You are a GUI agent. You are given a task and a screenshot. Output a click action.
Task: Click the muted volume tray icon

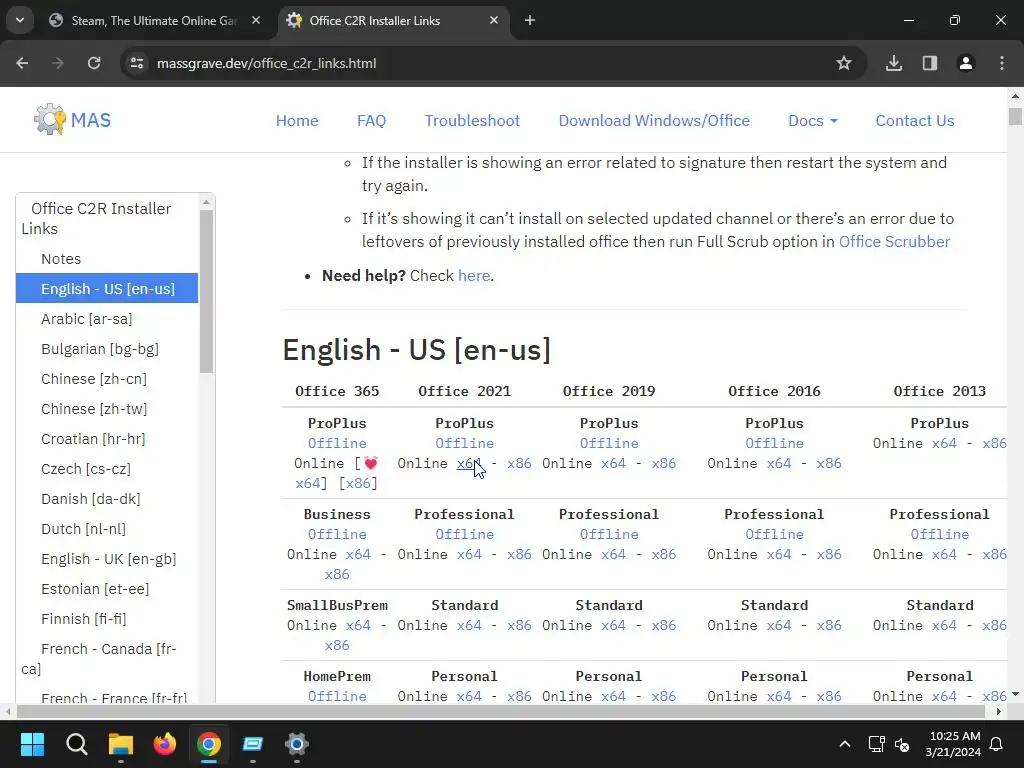pyautogui.click(x=902, y=744)
